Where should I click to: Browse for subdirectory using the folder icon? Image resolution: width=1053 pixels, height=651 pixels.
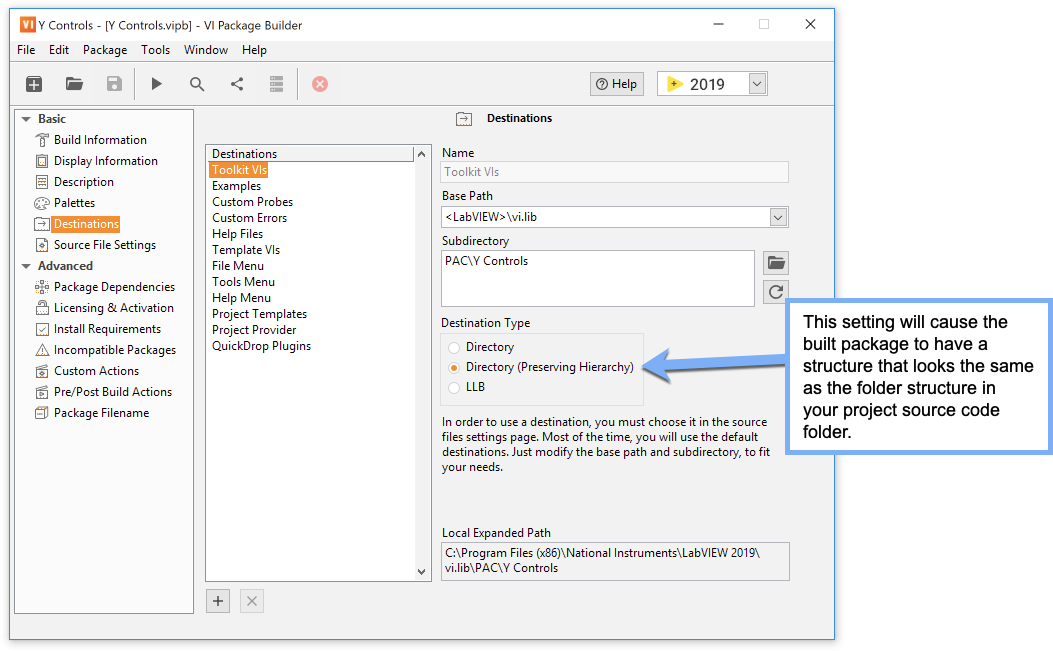coord(776,263)
